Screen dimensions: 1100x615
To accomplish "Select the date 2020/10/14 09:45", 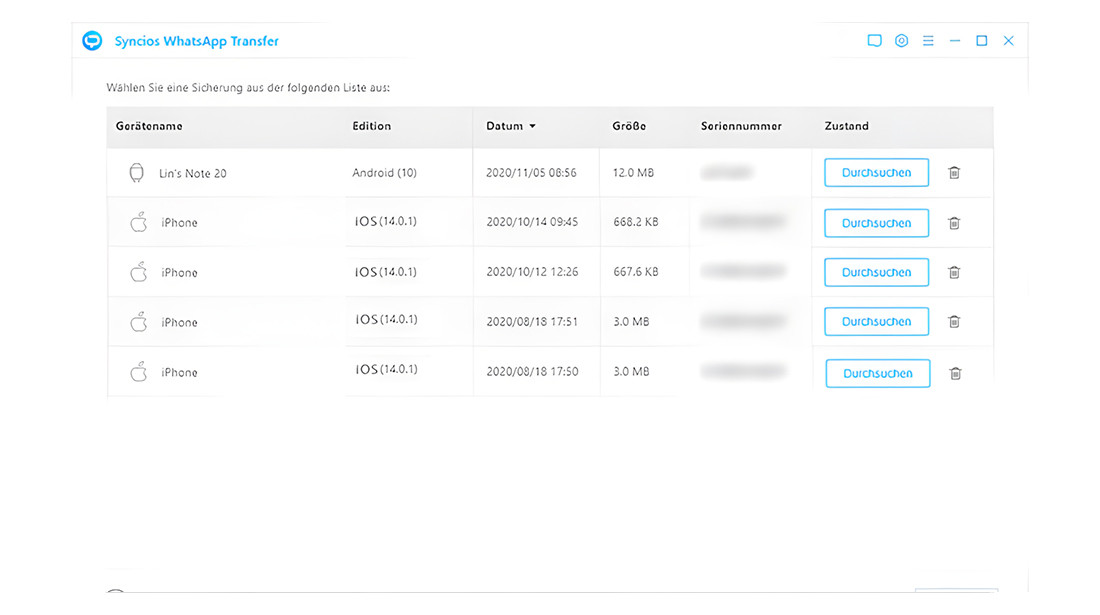I will click(532, 222).
